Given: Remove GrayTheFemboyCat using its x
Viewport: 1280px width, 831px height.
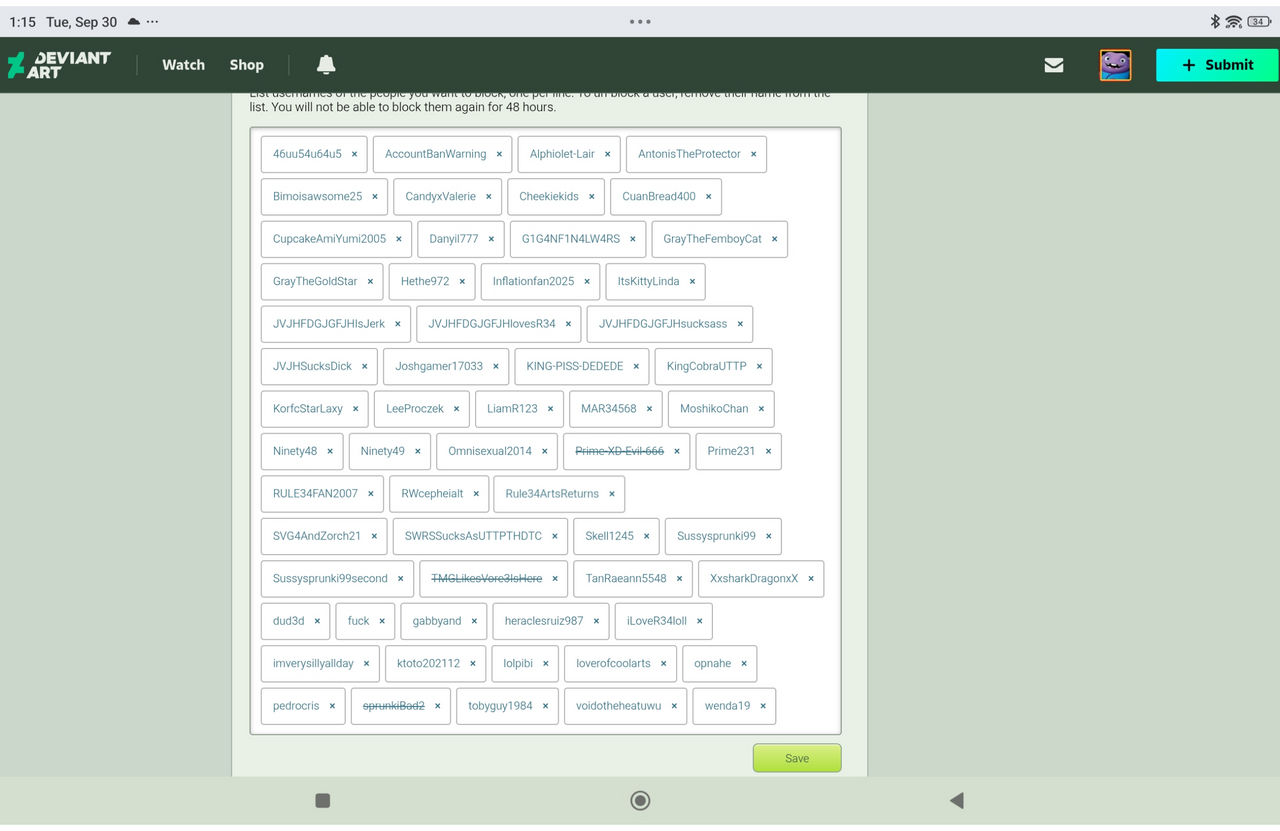Looking at the screenshot, I should (x=774, y=239).
